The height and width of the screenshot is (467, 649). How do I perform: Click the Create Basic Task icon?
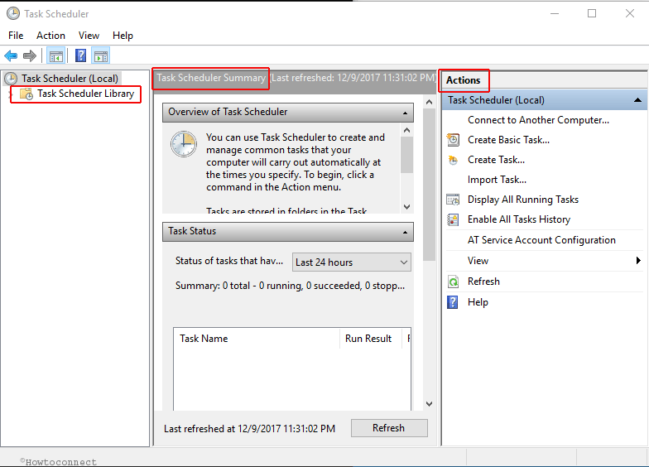(453, 140)
